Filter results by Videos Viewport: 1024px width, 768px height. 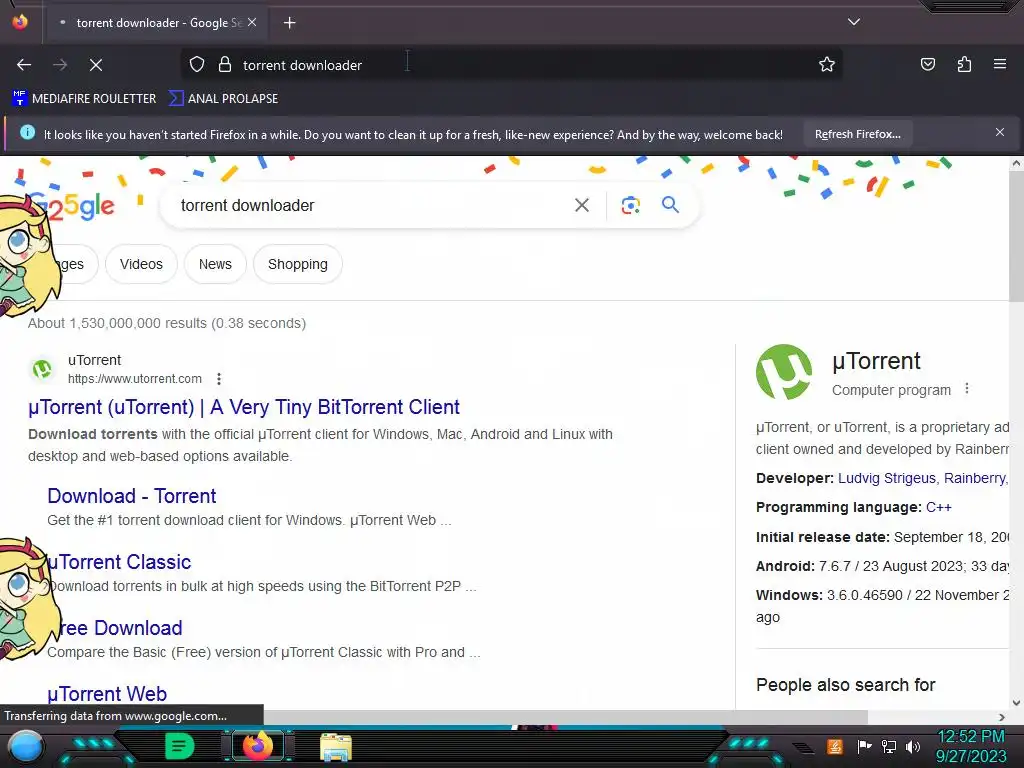point(141,264)
